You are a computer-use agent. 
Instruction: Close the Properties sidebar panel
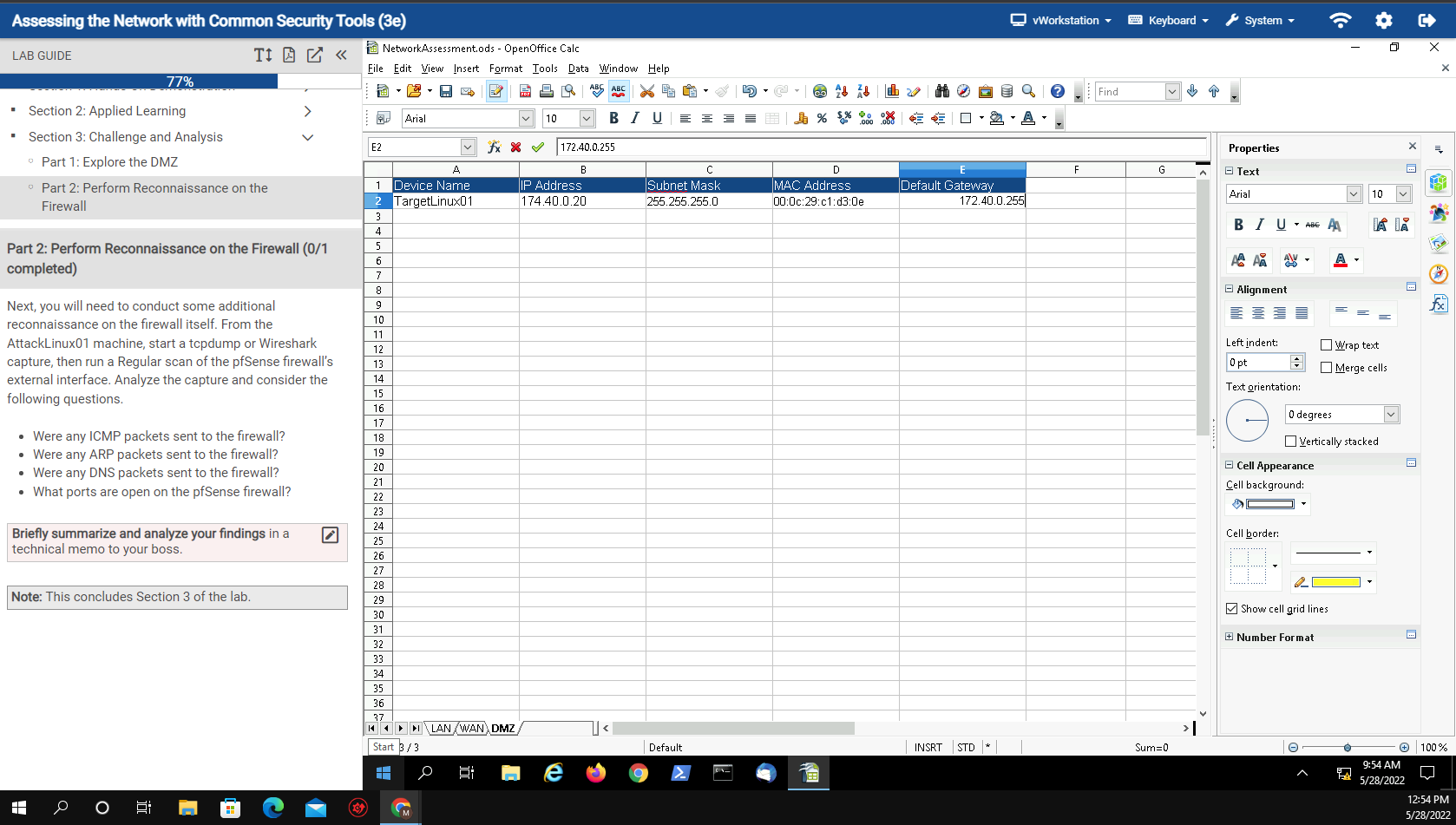point(1412,147)
